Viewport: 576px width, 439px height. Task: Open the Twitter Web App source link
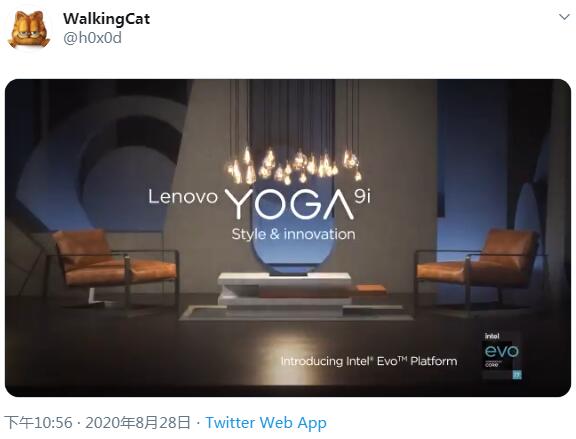266,422
